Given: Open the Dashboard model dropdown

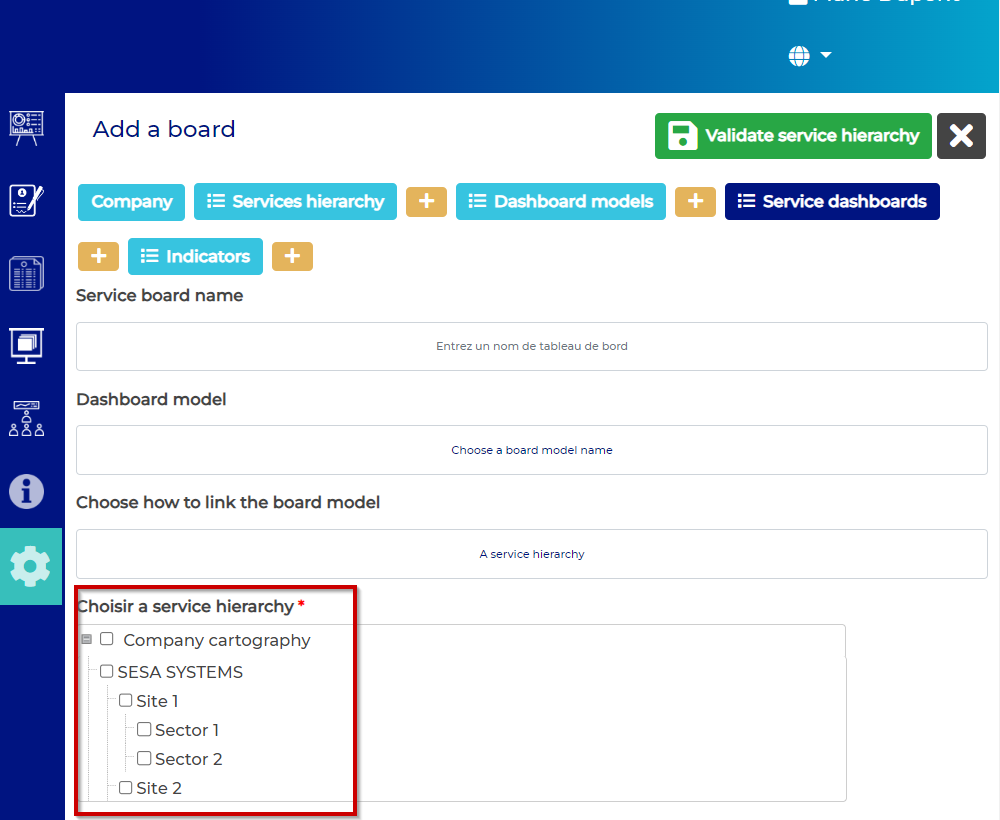Looking at the screenshot, I should pos(531,450).
